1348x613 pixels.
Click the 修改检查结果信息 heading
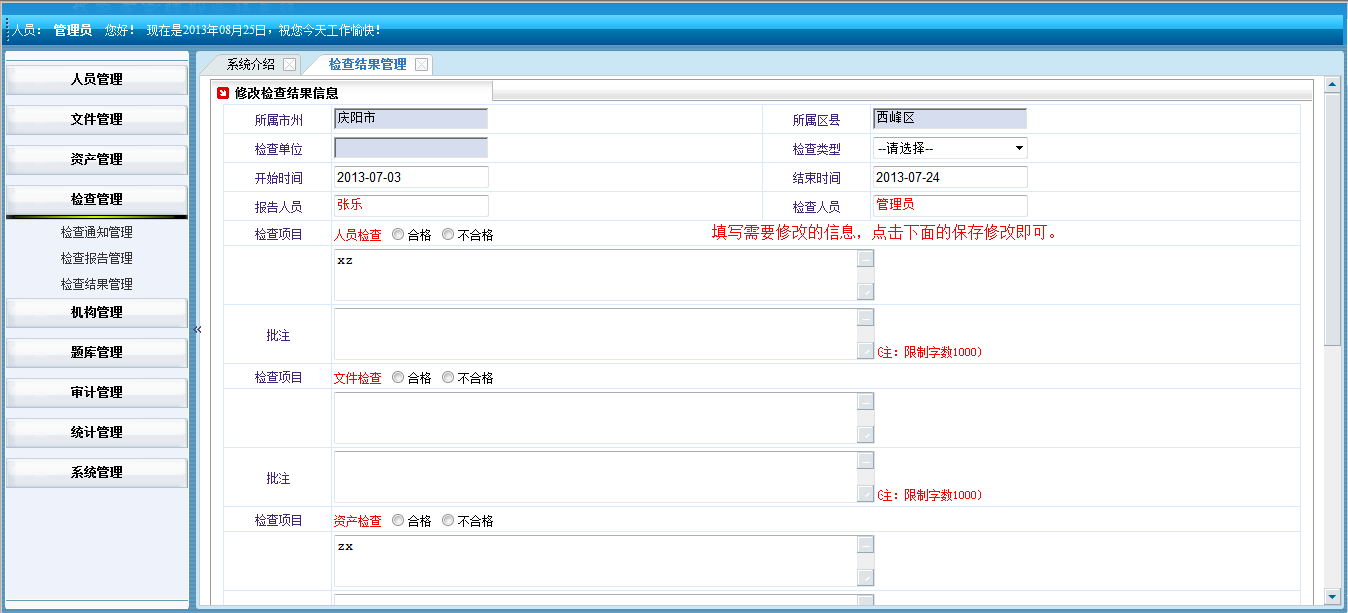click(286, 94)
